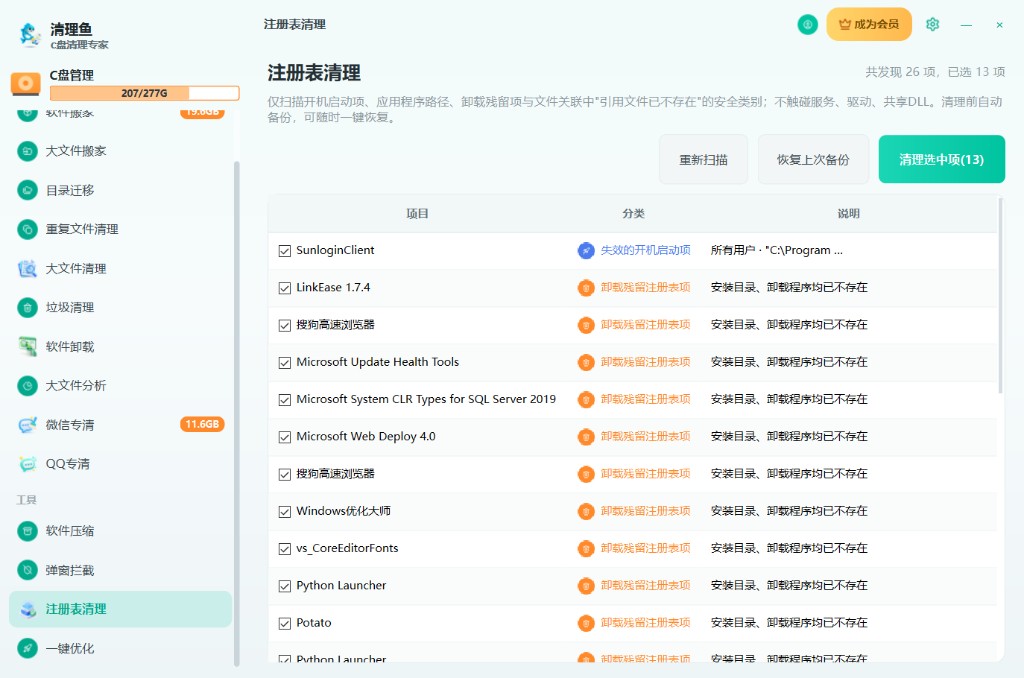
Task: Click the orange category icon for Windows优化大师
Action: tap(586, 511)
